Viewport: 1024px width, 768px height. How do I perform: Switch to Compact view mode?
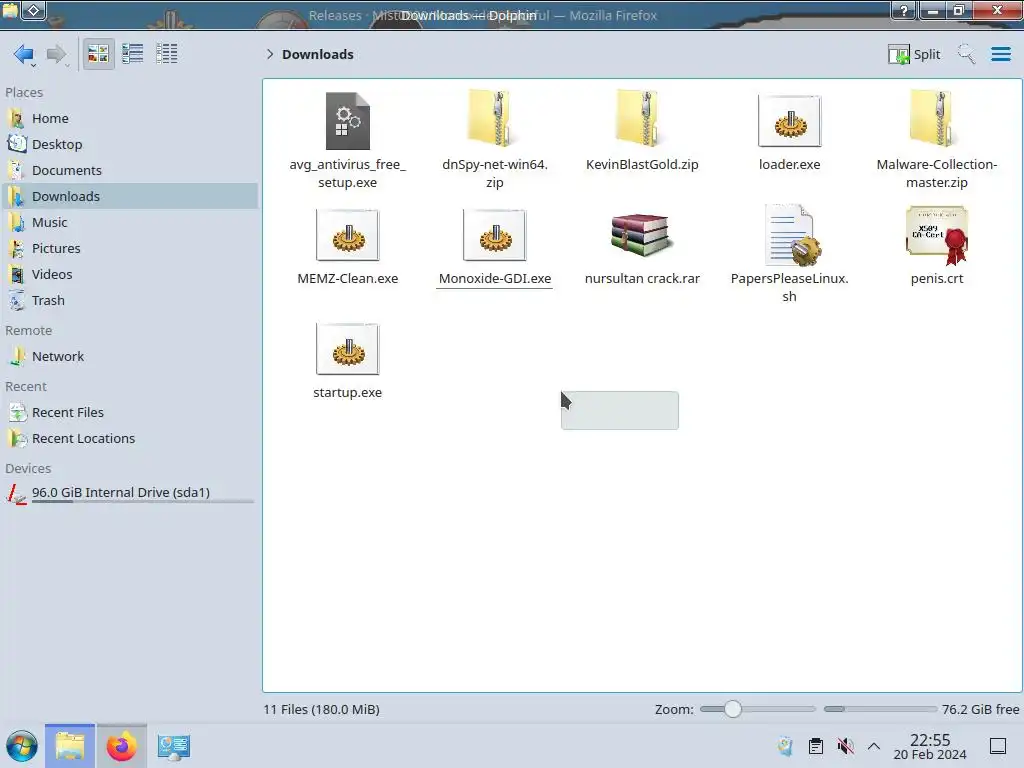coord(133,54)
